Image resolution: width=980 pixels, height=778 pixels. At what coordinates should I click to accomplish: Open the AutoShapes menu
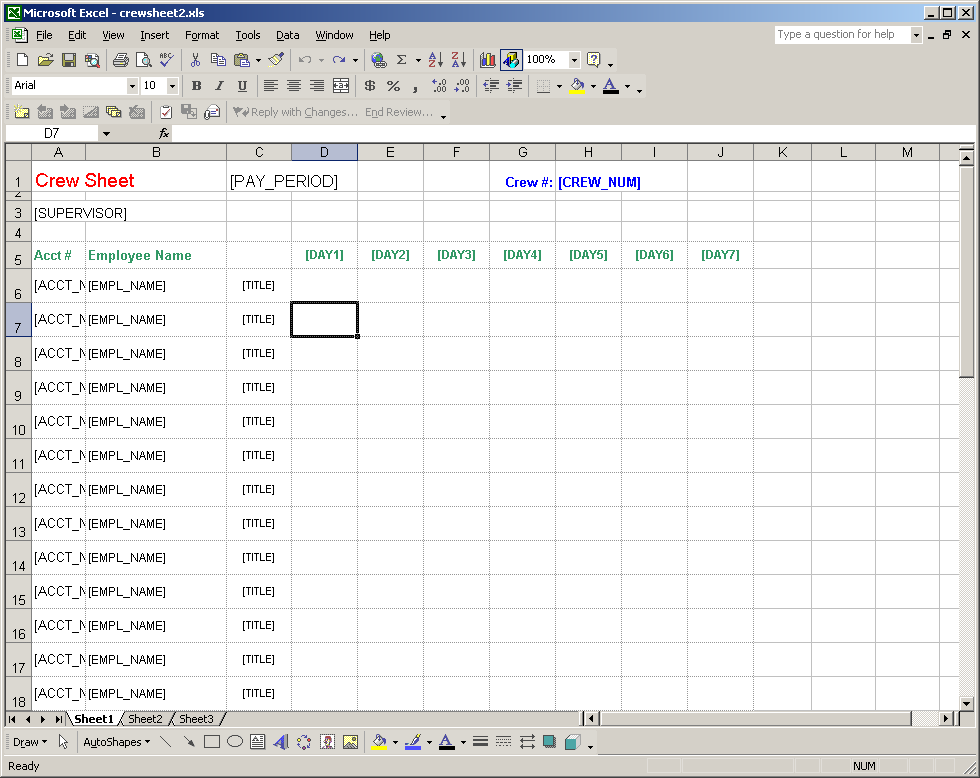click(113, 740)
